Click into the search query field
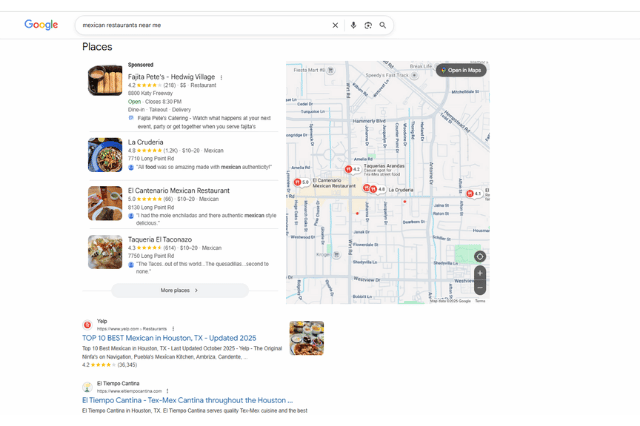This screenshot has width=640, height=426. click(204, 25)
